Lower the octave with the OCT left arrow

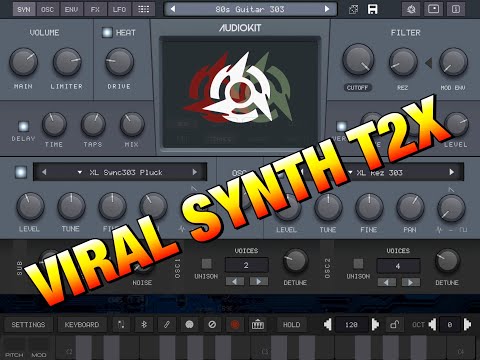(432, 324)
